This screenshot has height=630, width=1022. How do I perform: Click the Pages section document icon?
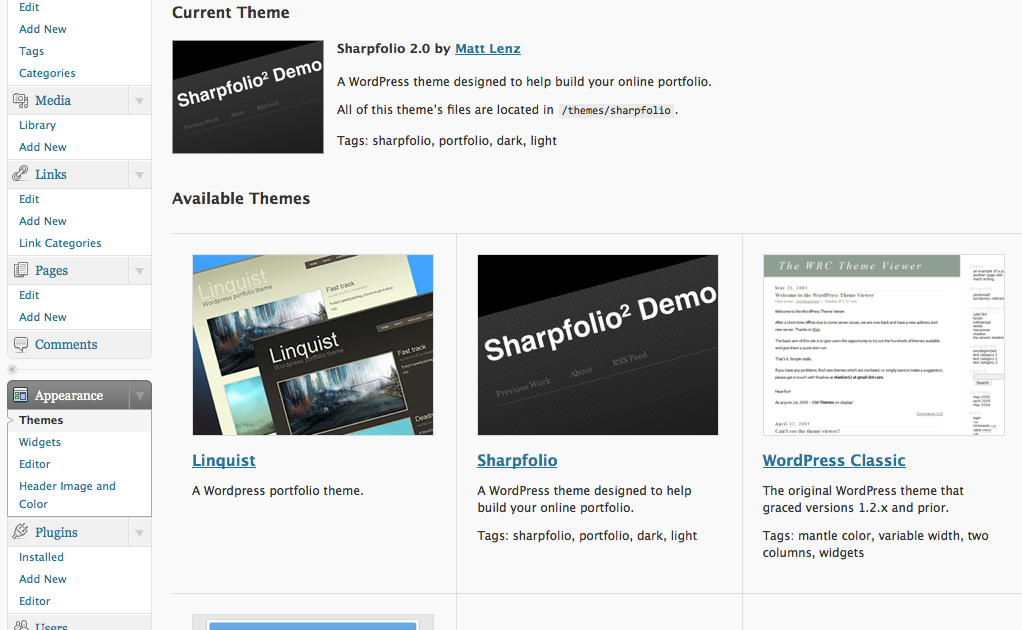tap(21, 270)
